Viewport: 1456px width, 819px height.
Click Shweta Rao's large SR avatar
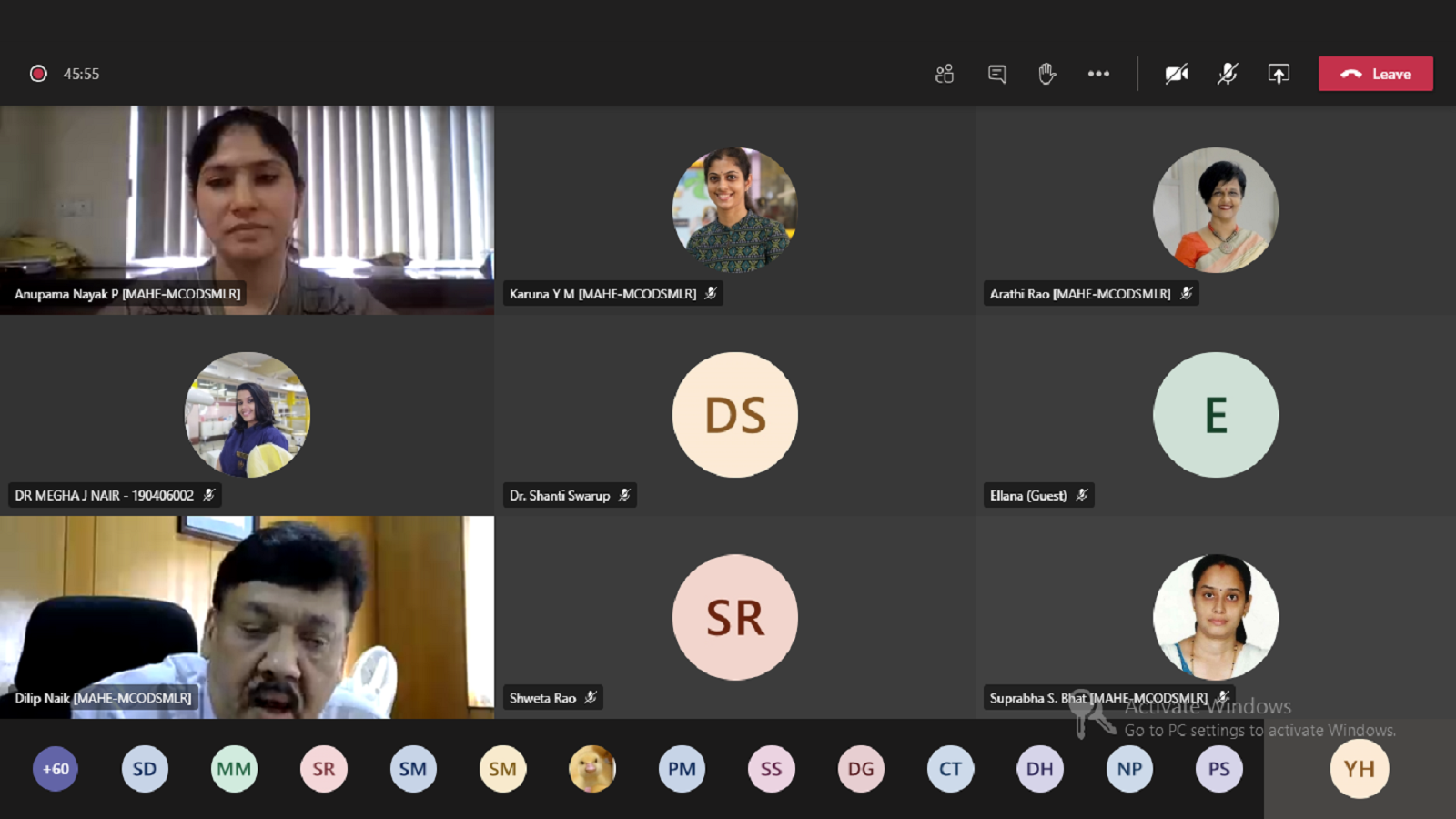[x=734, y=617]
